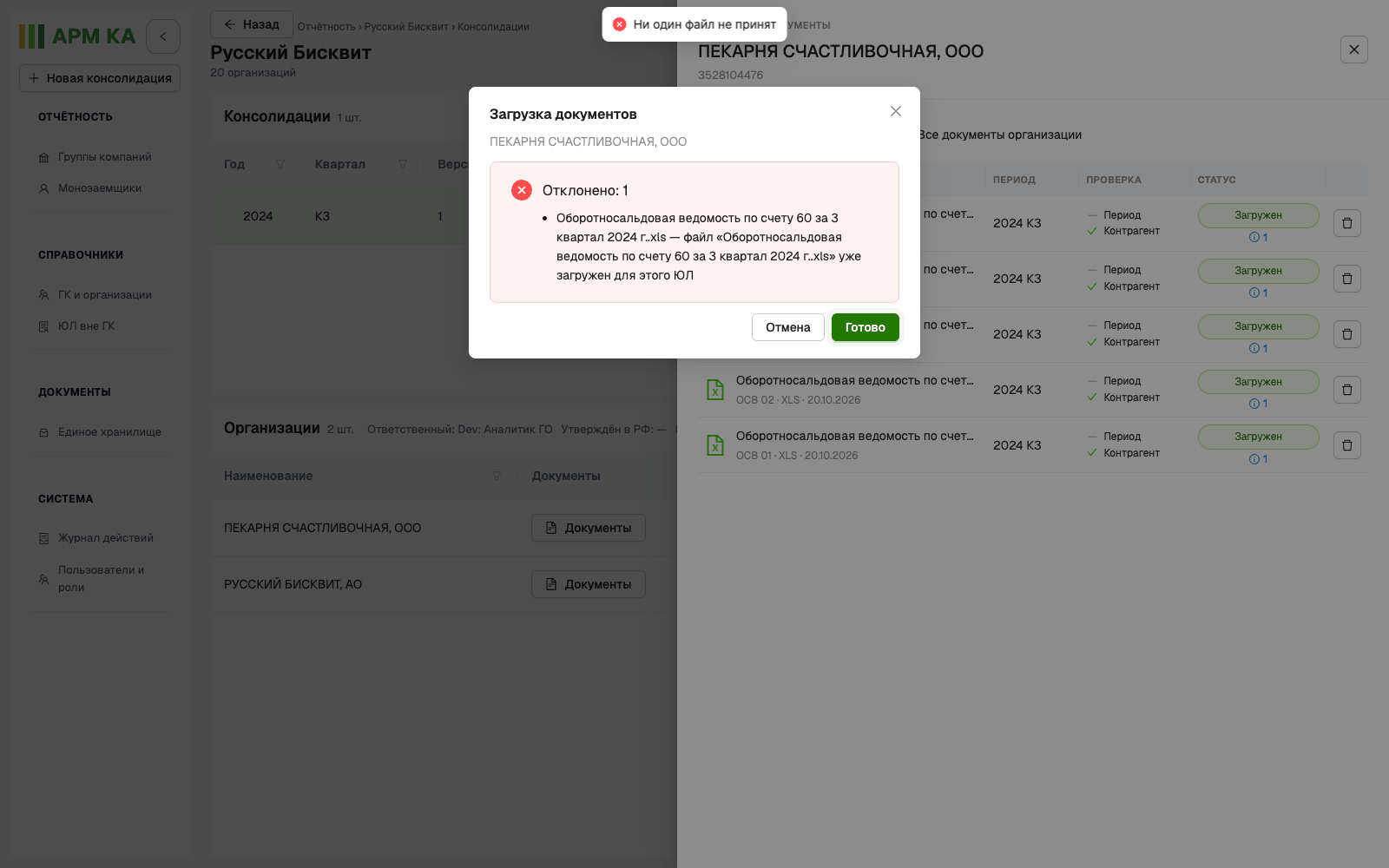Click Новая консолидация button

pyautogui.click(x=100, y=78)
